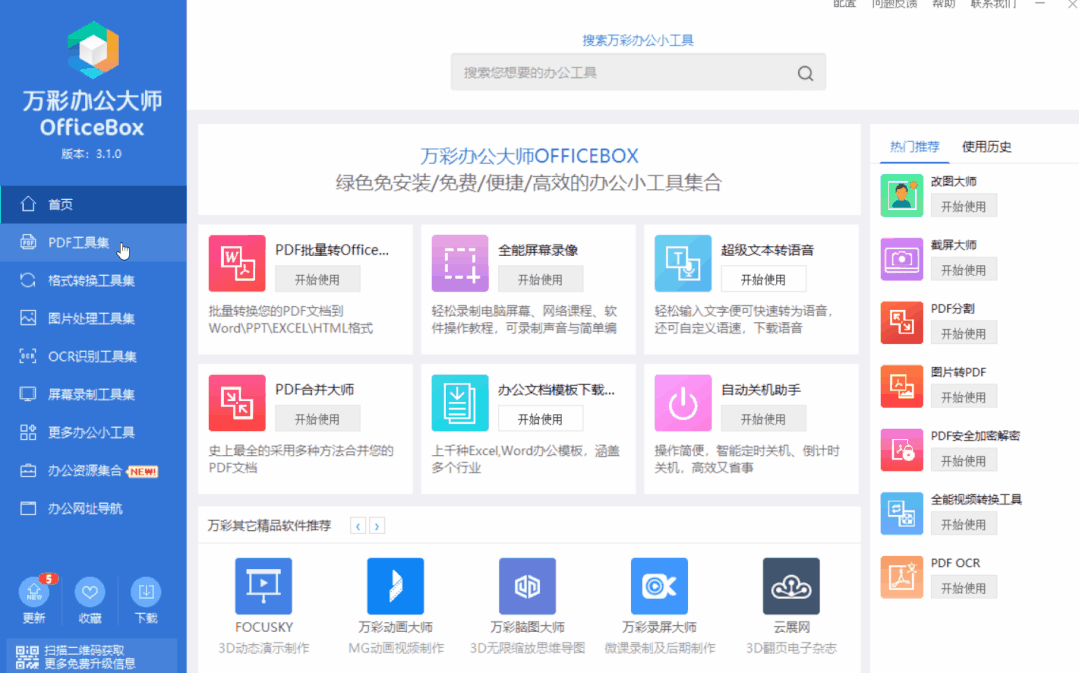The height and width of the screenshot is (673, 1079).
Task: Click the PDF批量转Office card icon
Action: (237, 263)
